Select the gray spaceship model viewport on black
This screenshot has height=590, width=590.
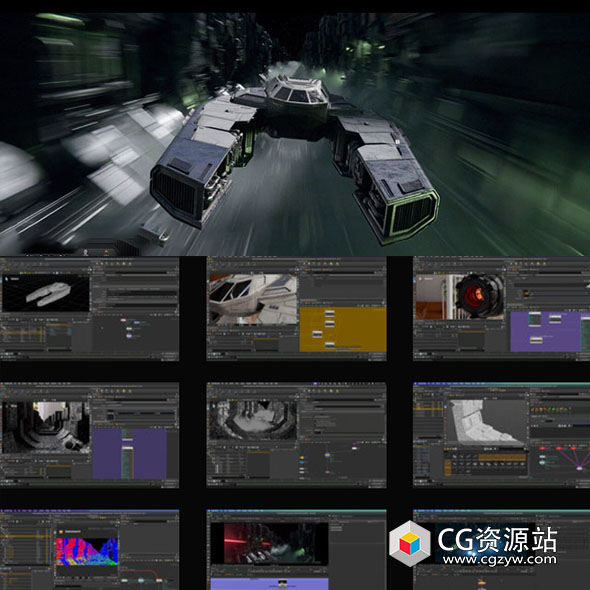46,293
